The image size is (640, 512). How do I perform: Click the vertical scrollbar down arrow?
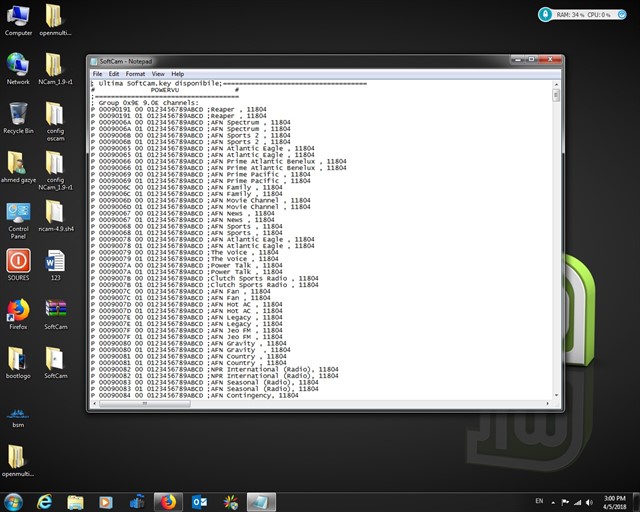click(556, 395)
